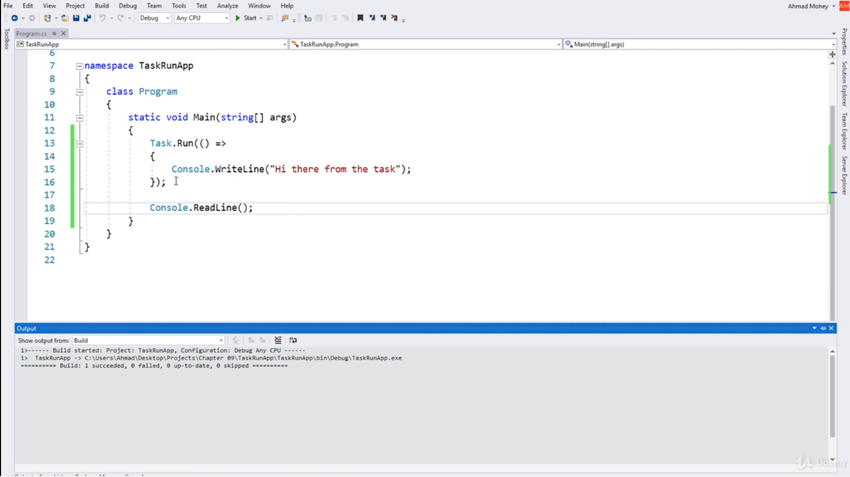The width and height of the screenshot is (850, 477).
Task: Open the Build menu
Action: point(102,5)
